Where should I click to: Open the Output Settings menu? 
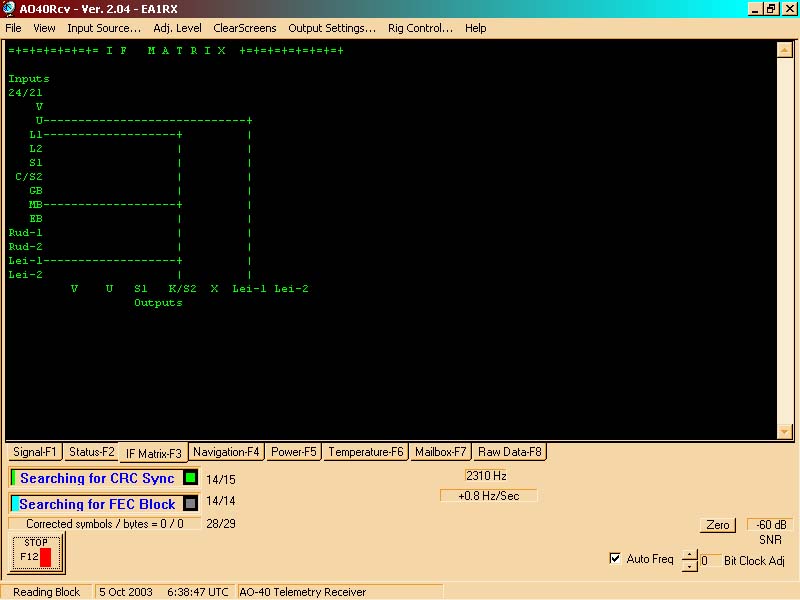pyautogui.click(x=332, y=28)
